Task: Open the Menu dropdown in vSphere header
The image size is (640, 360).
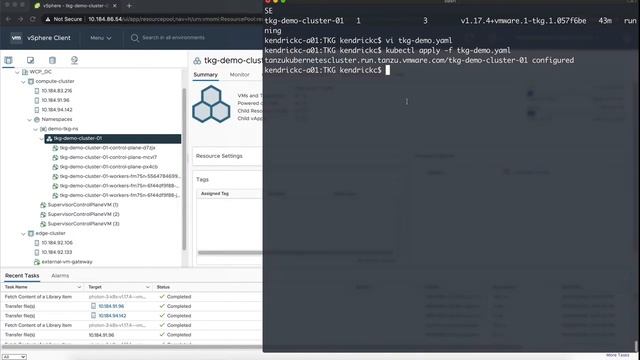Action: (100, 38)
